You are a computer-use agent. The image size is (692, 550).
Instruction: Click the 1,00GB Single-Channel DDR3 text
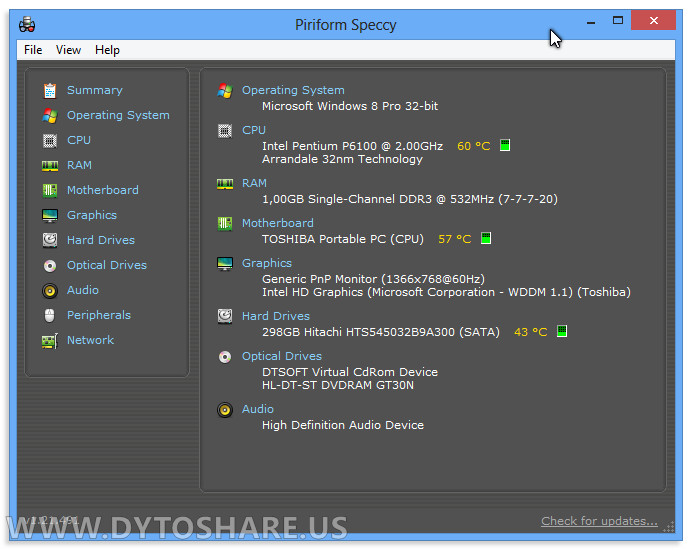click(x=410, y=199)
